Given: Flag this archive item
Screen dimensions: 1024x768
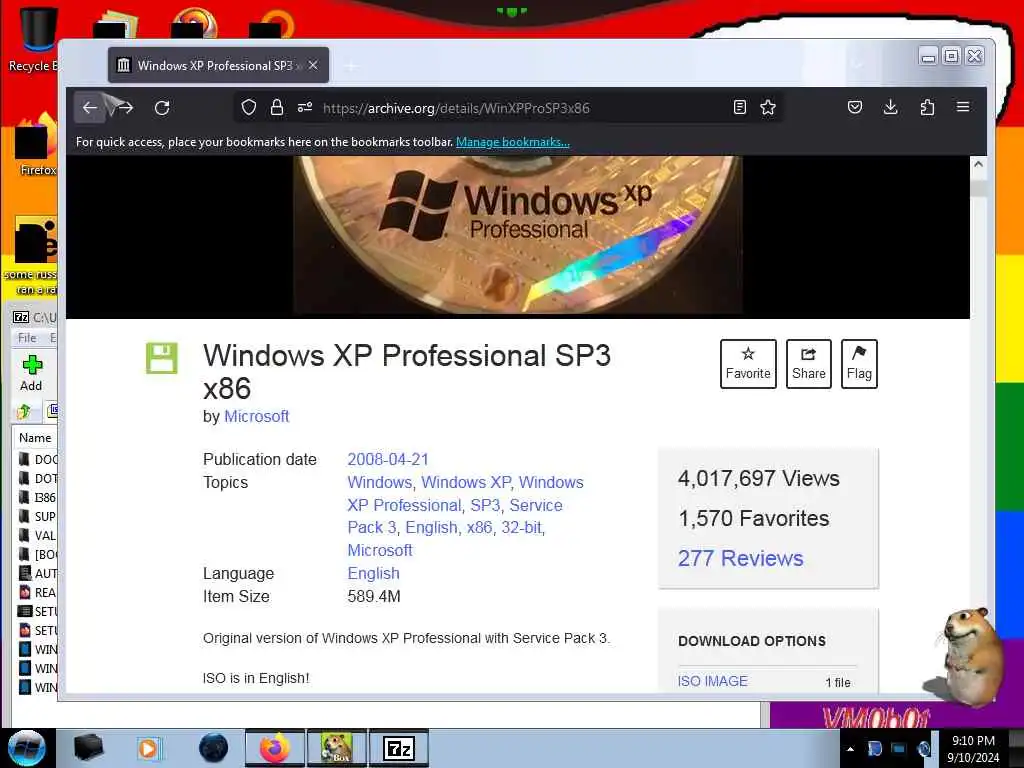Looking at the screenshot, I should coord(859,364).
